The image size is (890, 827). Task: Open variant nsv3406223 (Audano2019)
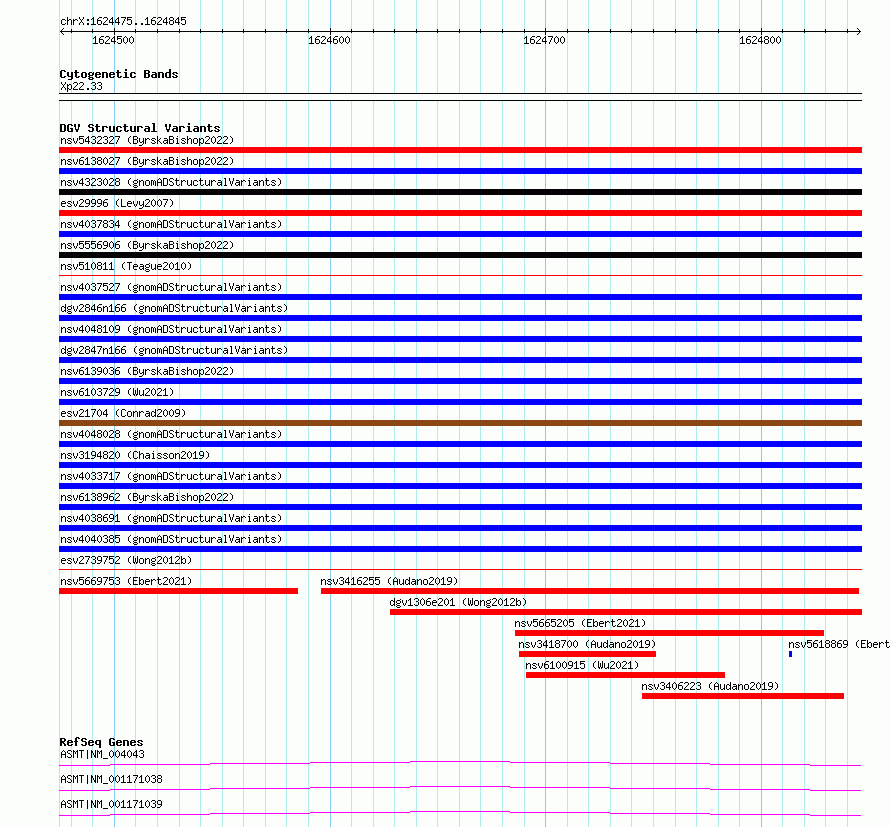(x=710, y=686)
